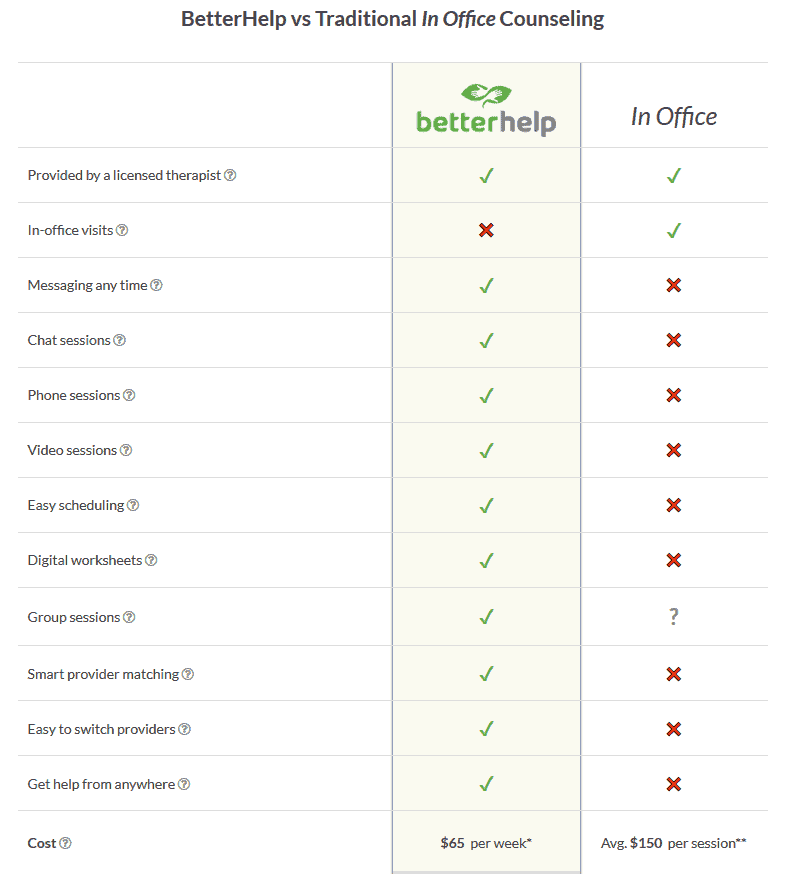The width and height of the screenshot is (787, 874).
Task: Click help icon next to Phone sessions
Action: click(129, 395)
